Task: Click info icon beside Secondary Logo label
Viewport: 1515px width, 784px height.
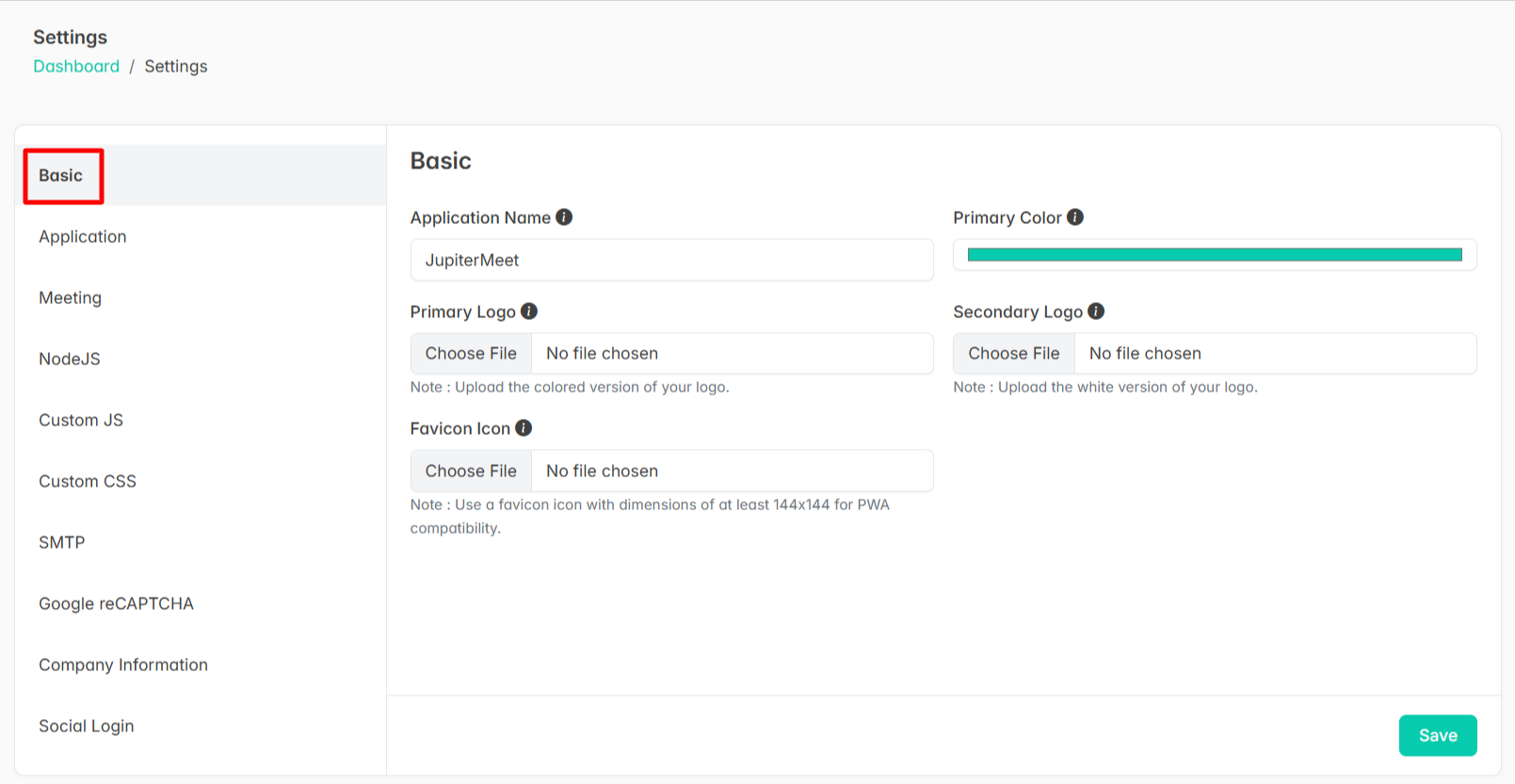Action: [1096, 312]
